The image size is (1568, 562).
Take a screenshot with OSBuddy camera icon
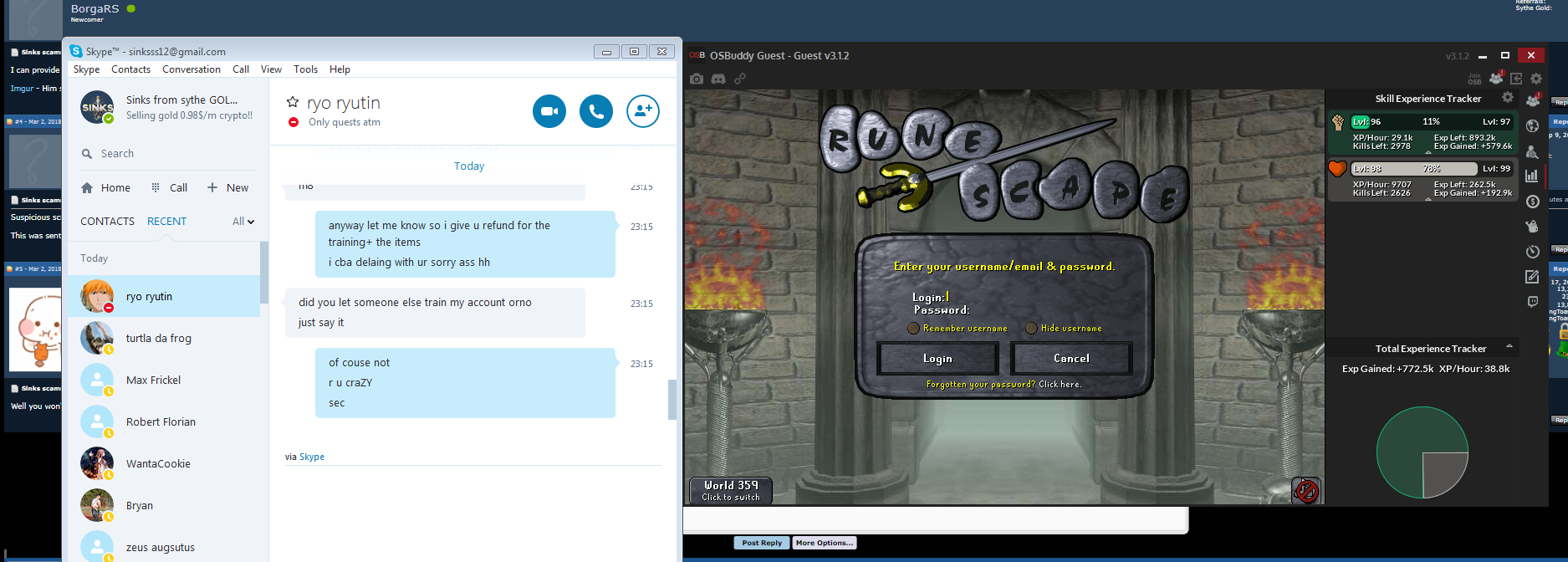coord(697,79)
